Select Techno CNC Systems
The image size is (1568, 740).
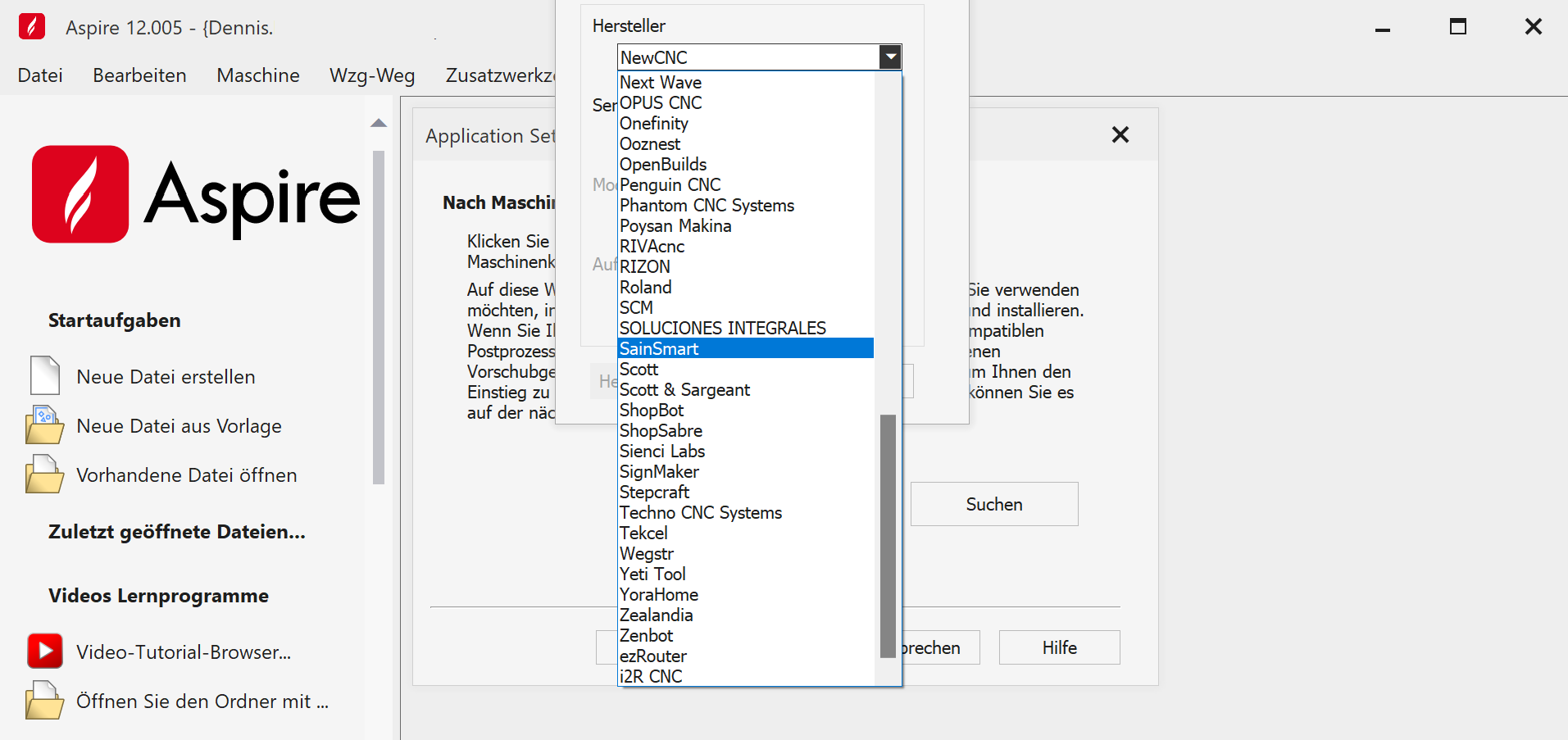tap(746, 512)
